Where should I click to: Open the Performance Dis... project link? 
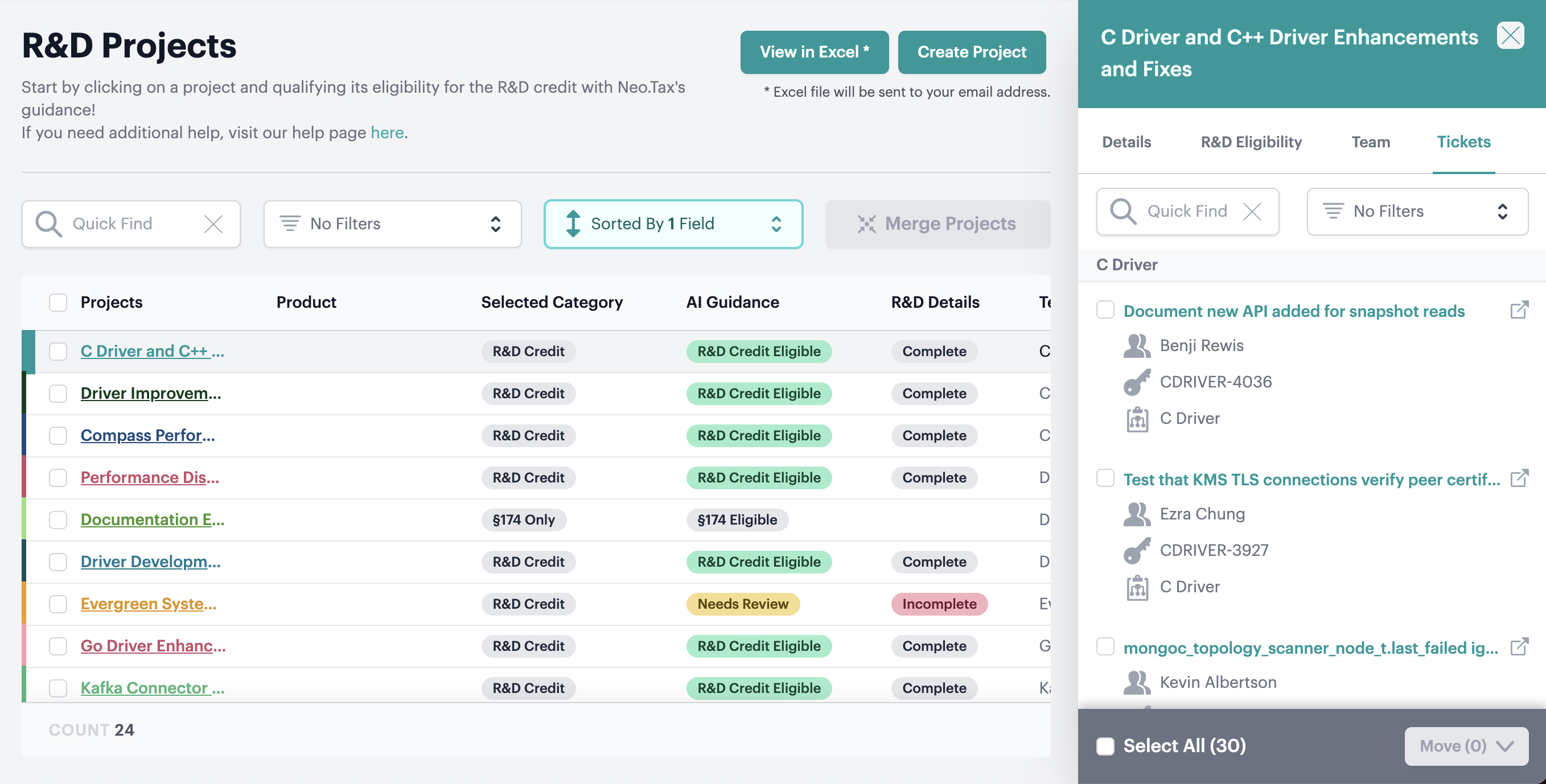[x=150, y=477]
